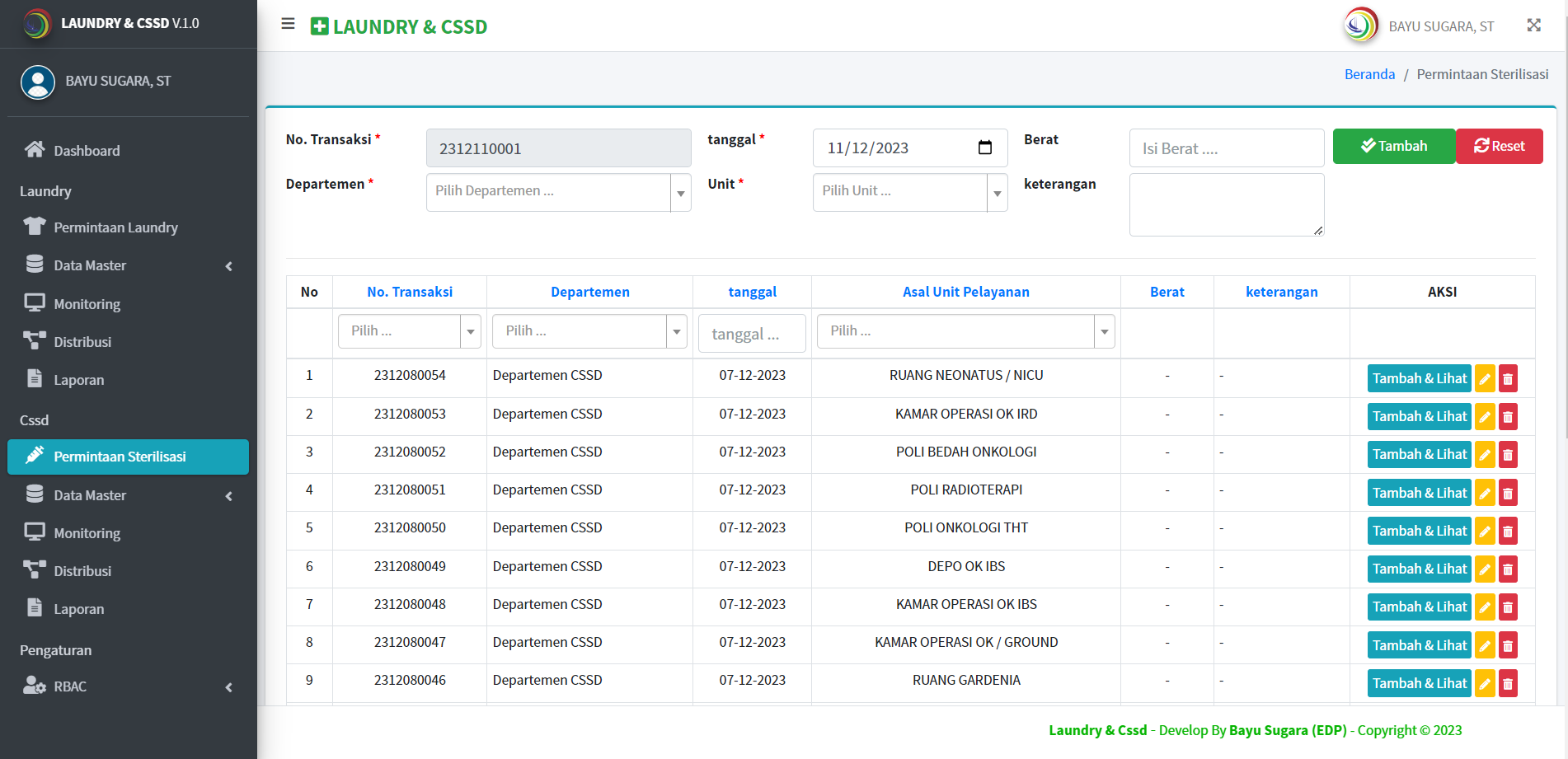This screenshot has height=759, width=1568.
Task: Open Asal Unit Pelayanan filter dropdown
Action: (965, 331)
